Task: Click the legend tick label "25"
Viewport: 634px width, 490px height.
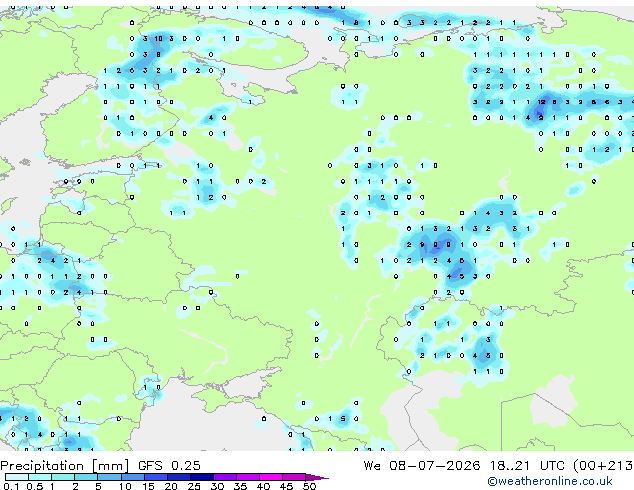Action: click(x=194, y=486)
